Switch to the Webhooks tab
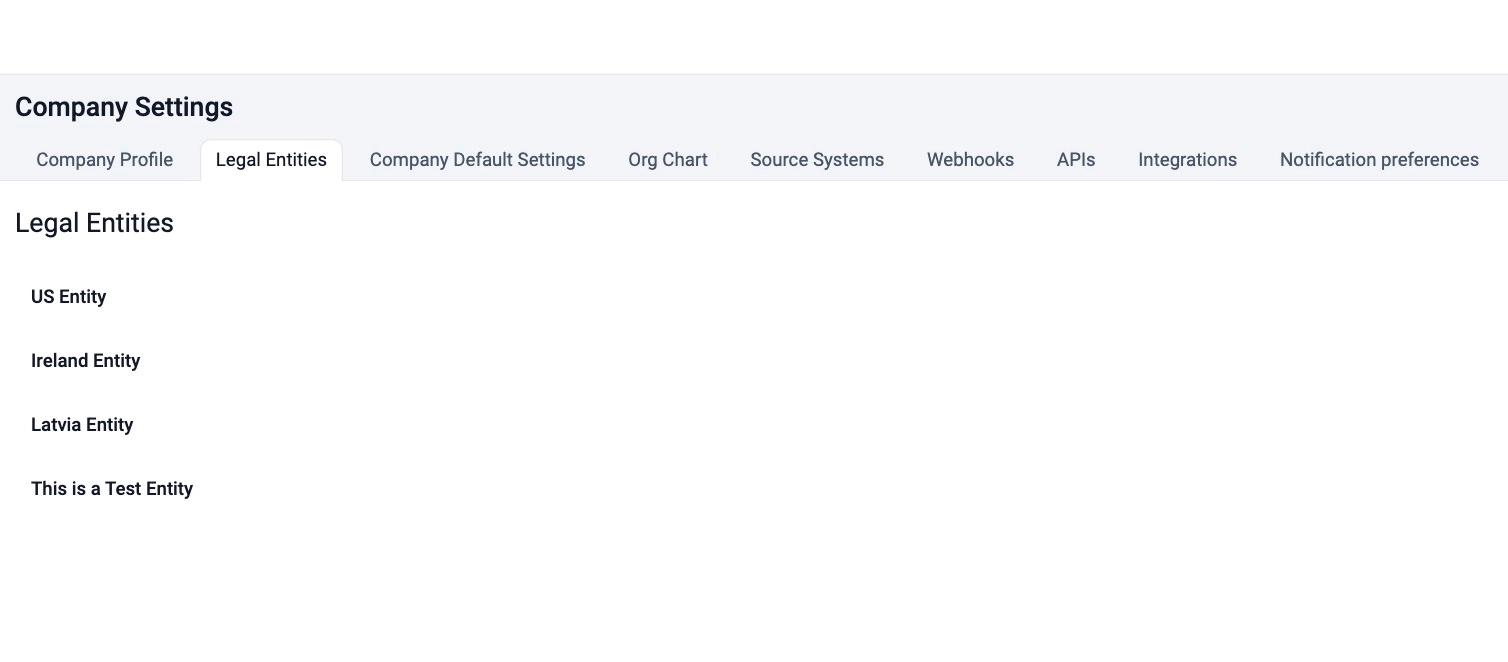The height and width of the screenshot is (662, 1508). click(969, 160)
